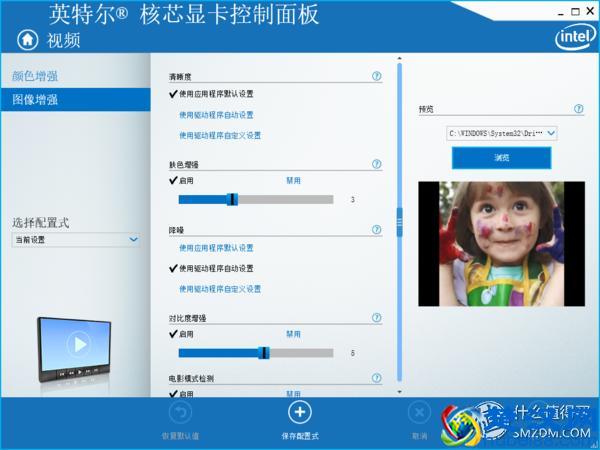
Task: Click the 肤色增强 value 3
Action: click(352, 199)
